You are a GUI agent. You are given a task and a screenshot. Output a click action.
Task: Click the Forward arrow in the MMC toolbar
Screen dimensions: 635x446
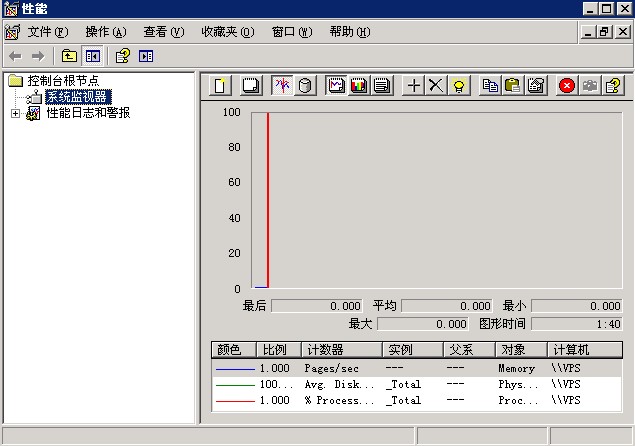38,56
